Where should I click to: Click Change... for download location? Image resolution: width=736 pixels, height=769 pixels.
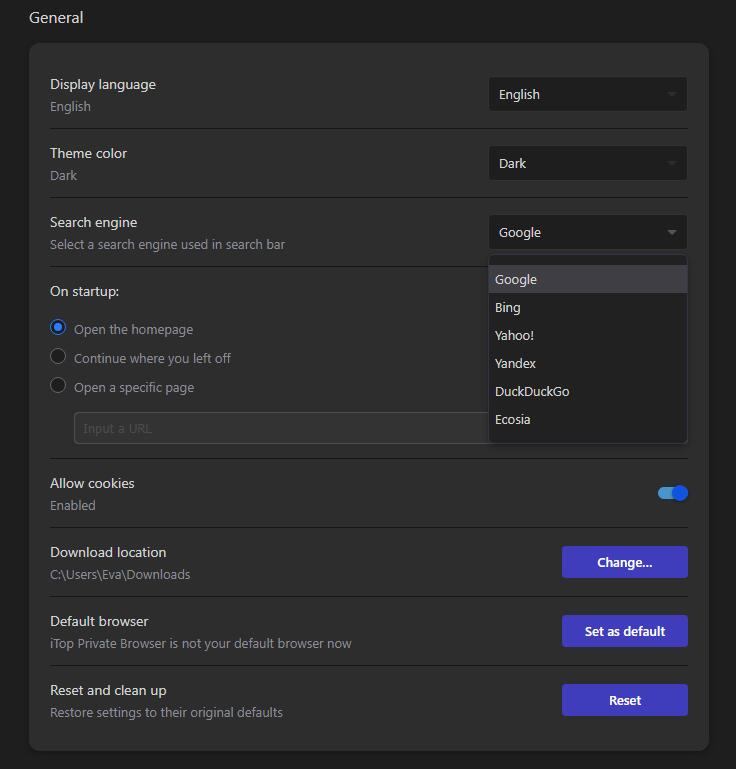[624, 562]
